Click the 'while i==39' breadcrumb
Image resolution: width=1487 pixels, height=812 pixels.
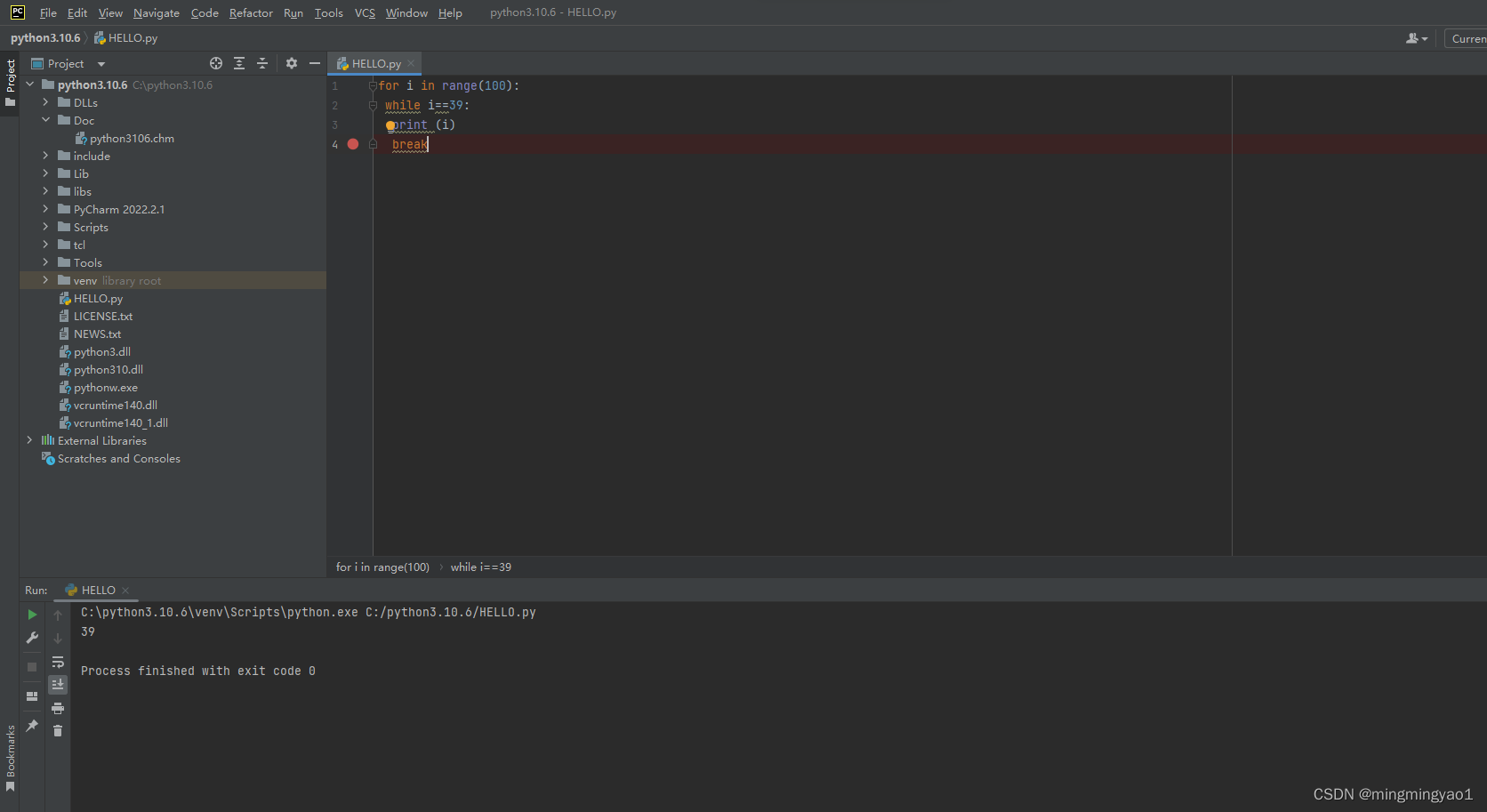(x=480, y=567)
